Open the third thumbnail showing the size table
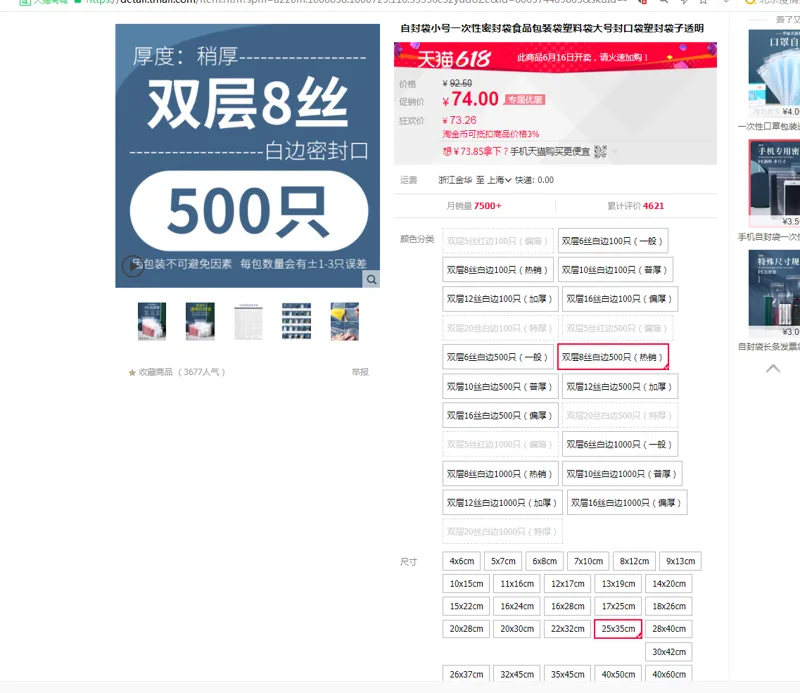This screenshot has width=800, height=693. pyautogui.click(x=248, y=321)
